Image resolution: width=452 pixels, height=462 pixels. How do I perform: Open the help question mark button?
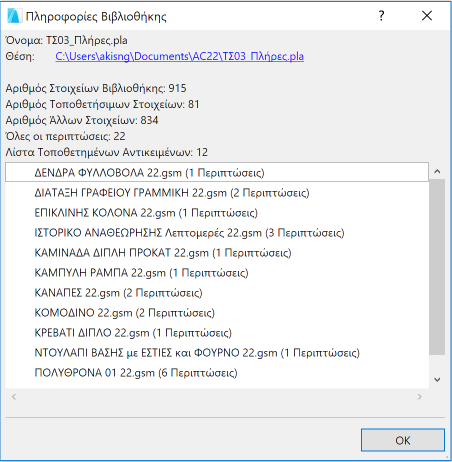382,16
